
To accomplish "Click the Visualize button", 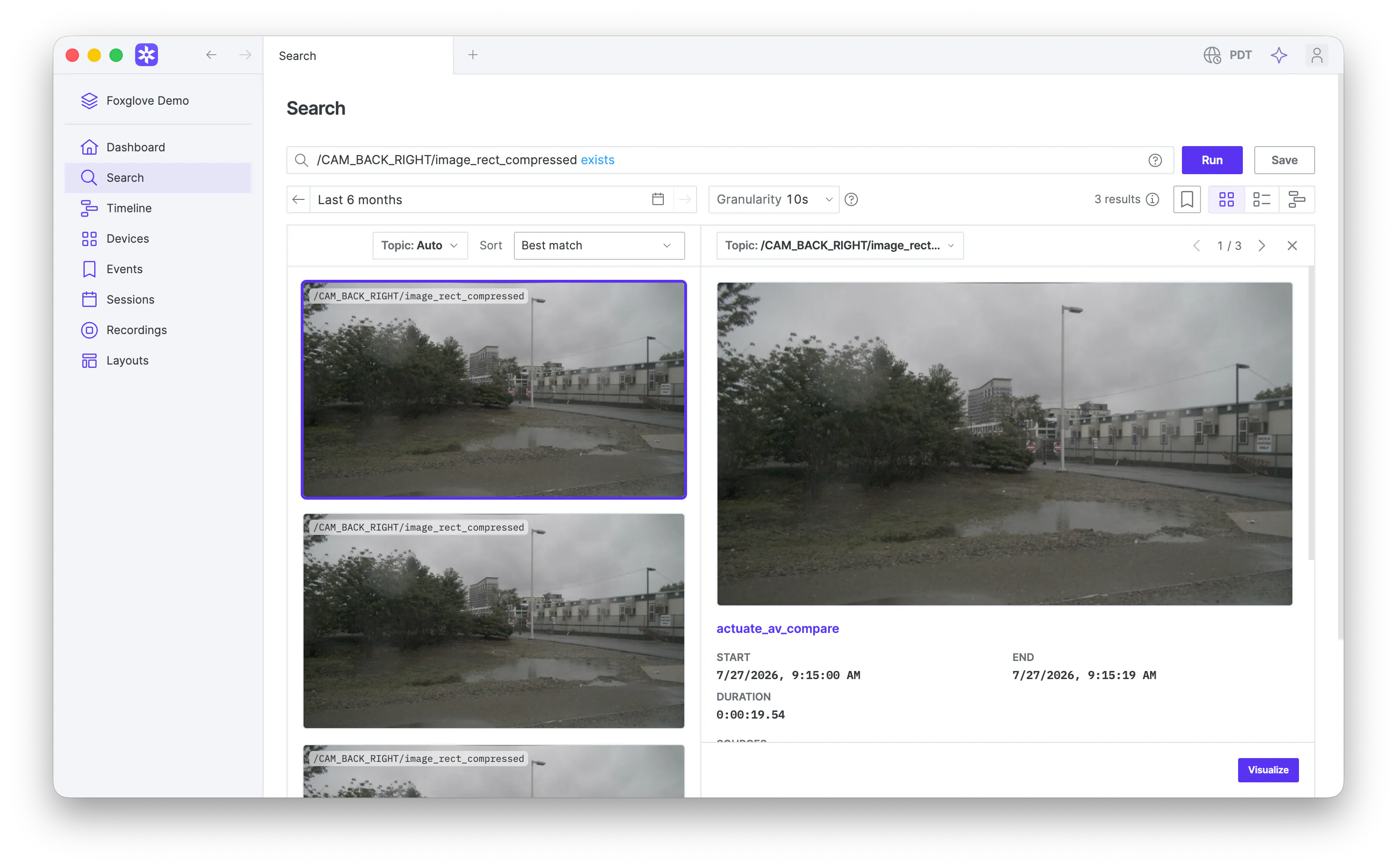I will [1268, 770].
